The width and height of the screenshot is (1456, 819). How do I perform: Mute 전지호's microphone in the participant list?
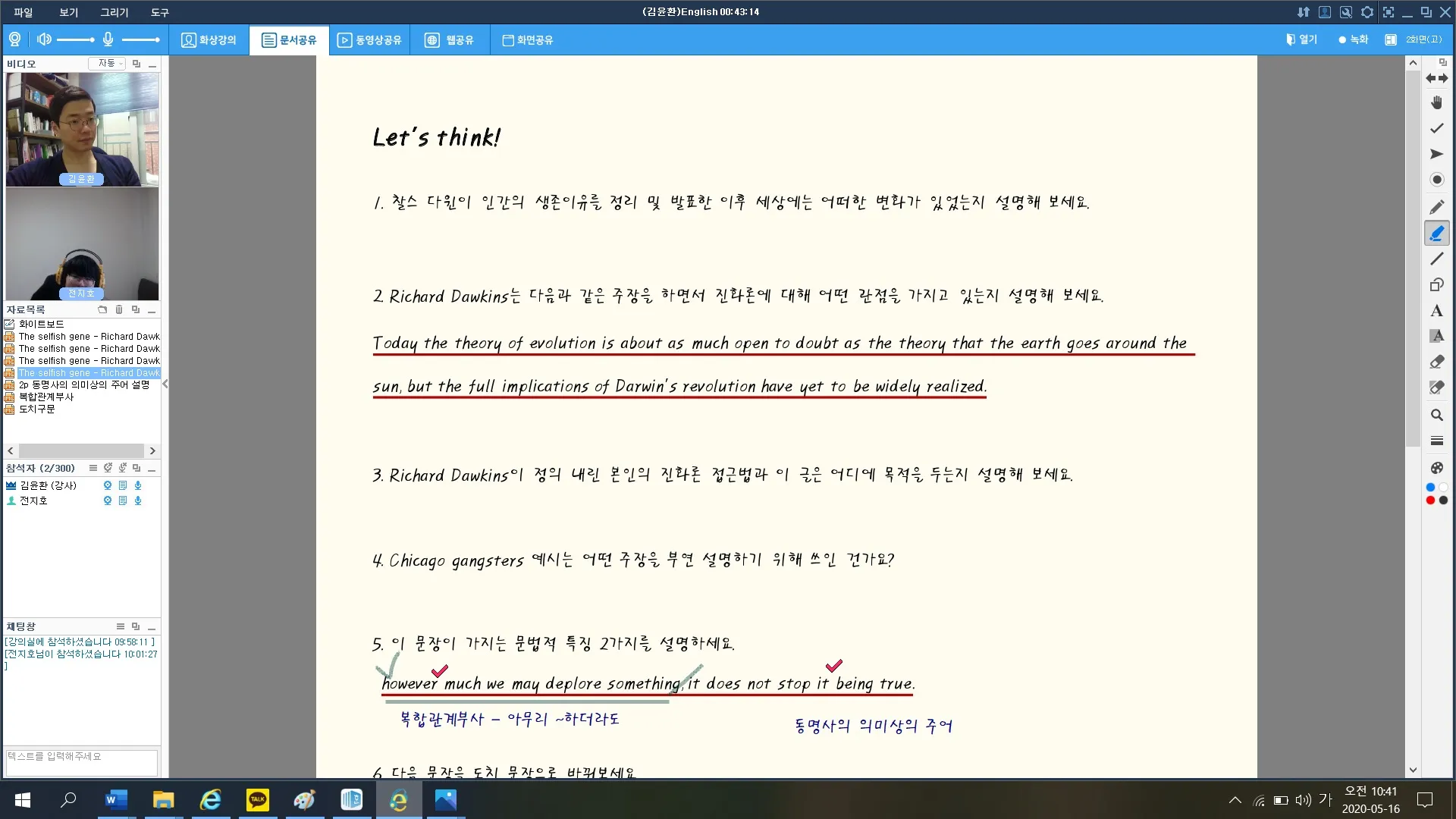click(137, 500)
